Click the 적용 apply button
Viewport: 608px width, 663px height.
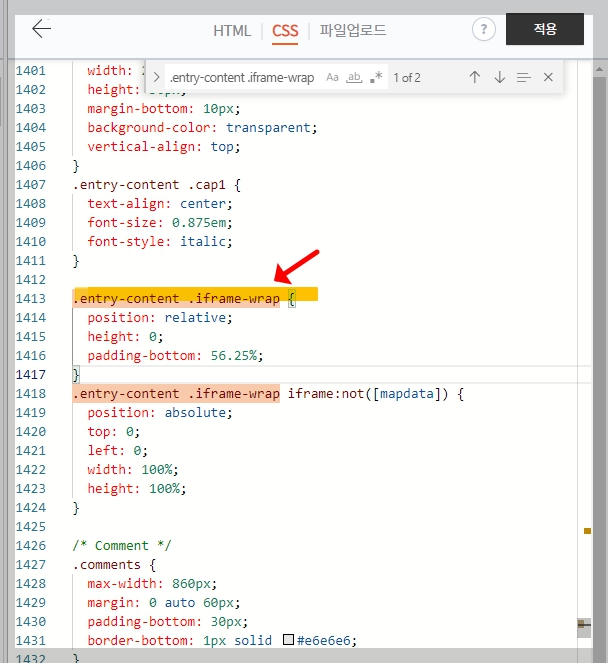[545, 29]
